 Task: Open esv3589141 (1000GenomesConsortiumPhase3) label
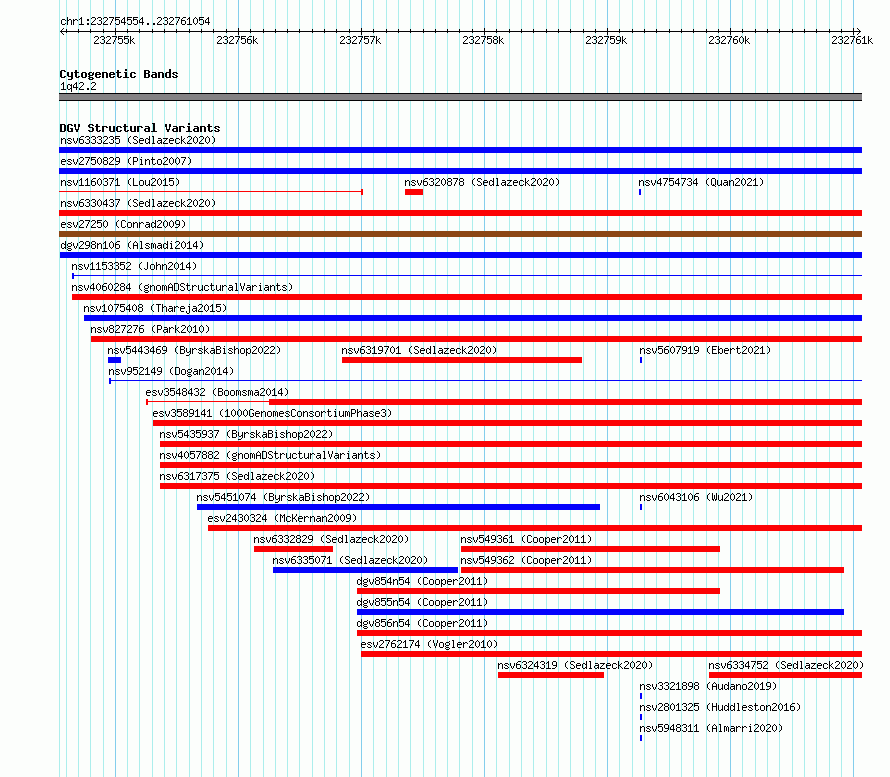point(272,413)
